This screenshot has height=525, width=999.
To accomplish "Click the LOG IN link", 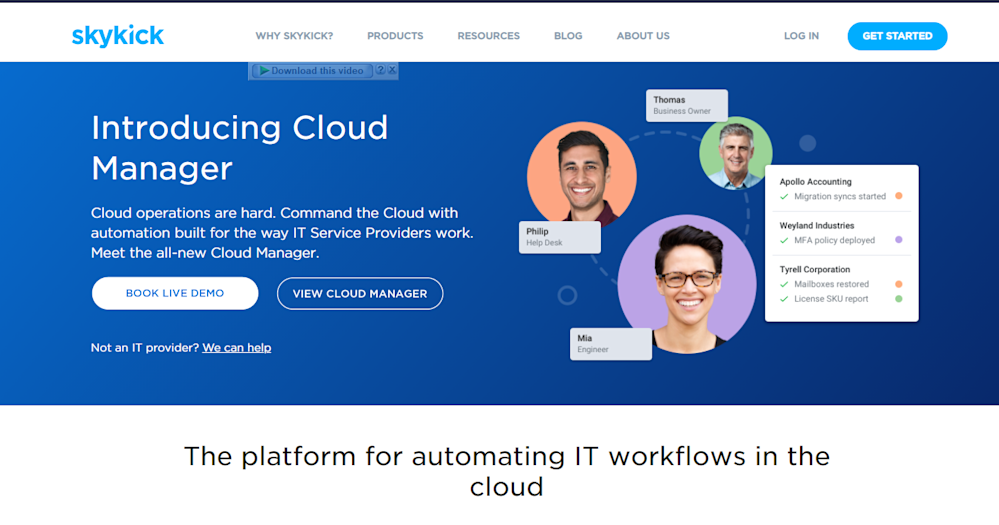I will [801, 36].
